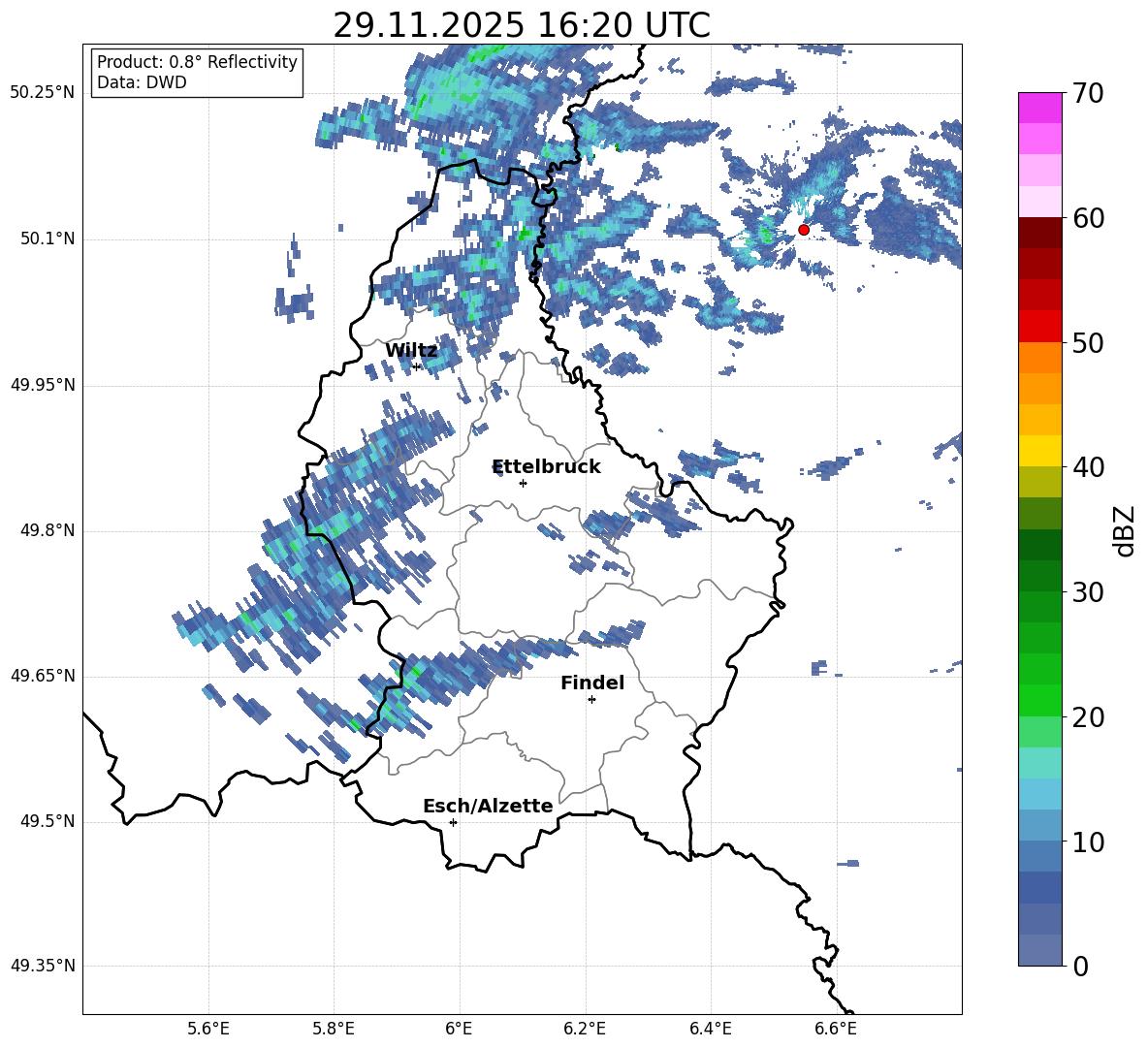Pick the magenta swatch at colorbar top
Screen dimensions: 1148x1048
click(x=1039, y=108)
